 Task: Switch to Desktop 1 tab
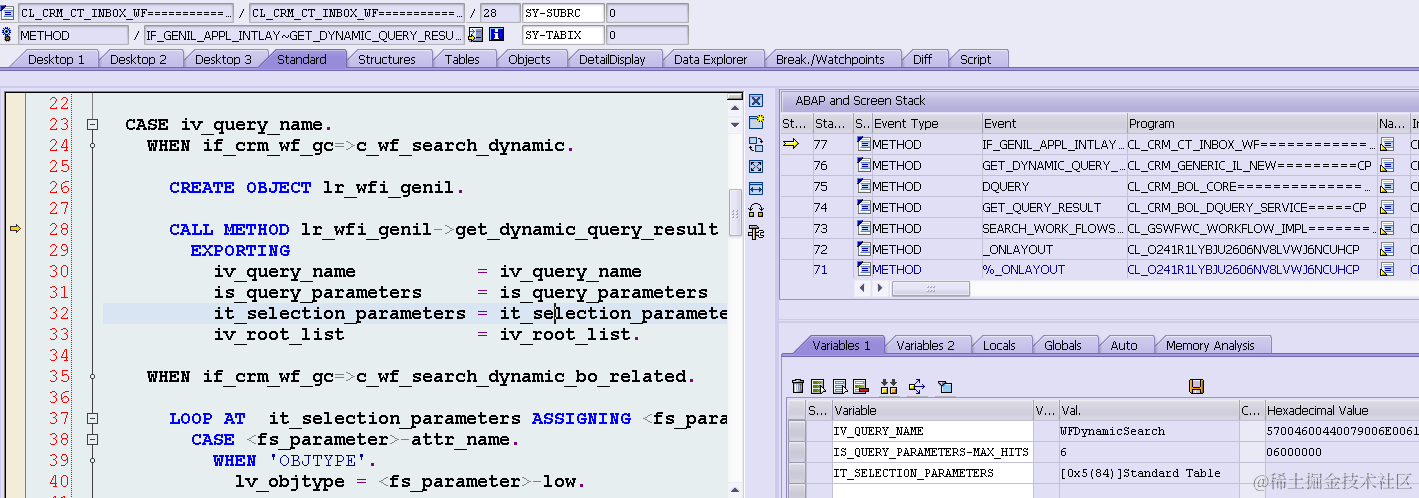tap(56, 59)
